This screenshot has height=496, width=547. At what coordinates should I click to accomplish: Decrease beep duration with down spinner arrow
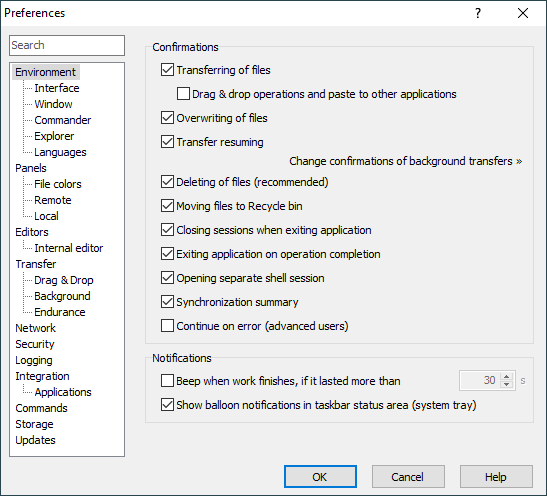[507, 384]
